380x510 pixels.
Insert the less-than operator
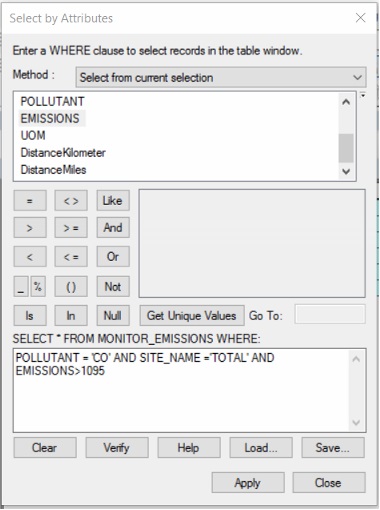(x=30, y=257)
